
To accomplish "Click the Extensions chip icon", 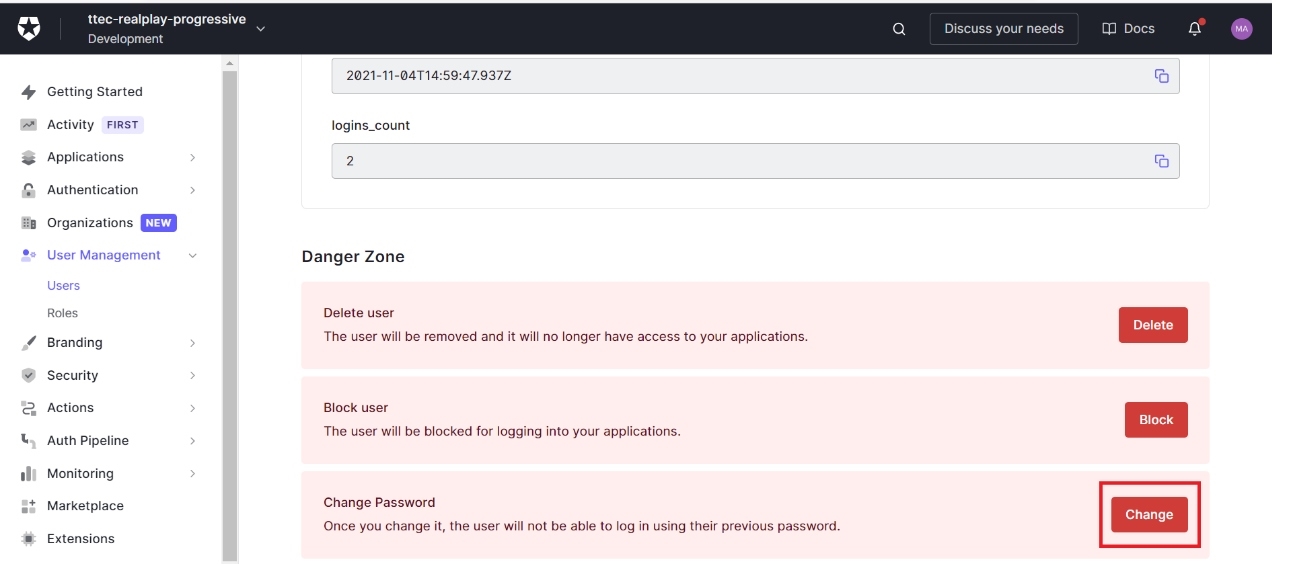I will coord(29,539).
